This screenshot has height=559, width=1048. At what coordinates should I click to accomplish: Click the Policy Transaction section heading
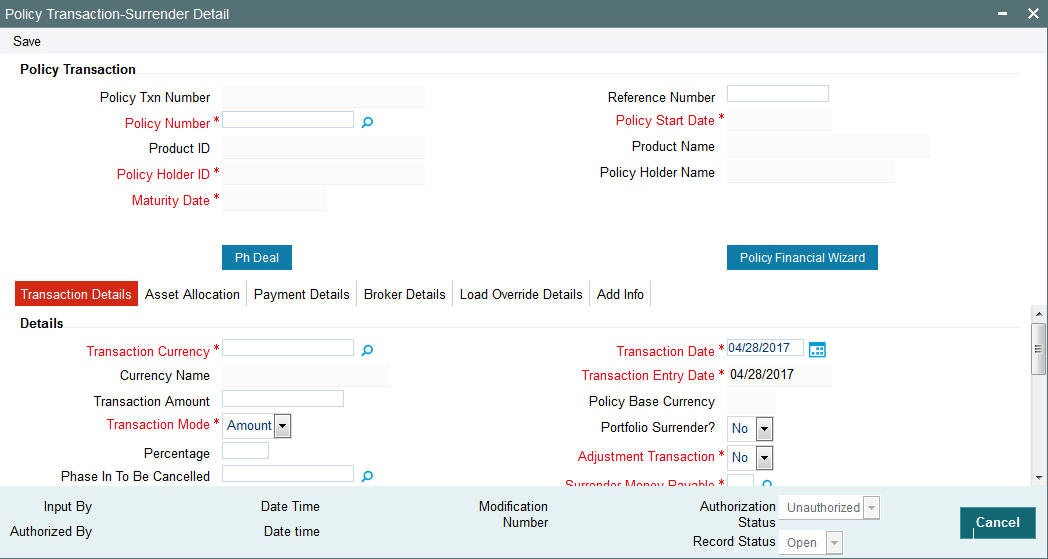[x=78, y=70]
